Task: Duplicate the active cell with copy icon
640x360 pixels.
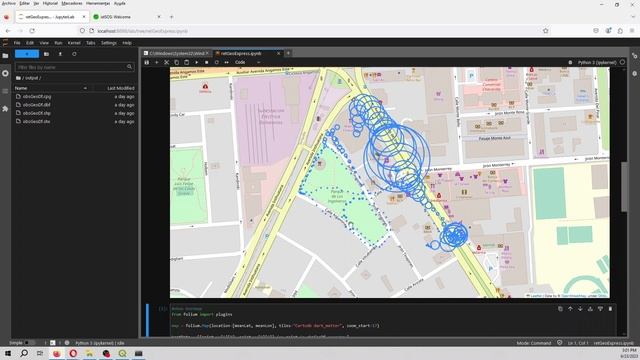Action: [x=560, y=309]
